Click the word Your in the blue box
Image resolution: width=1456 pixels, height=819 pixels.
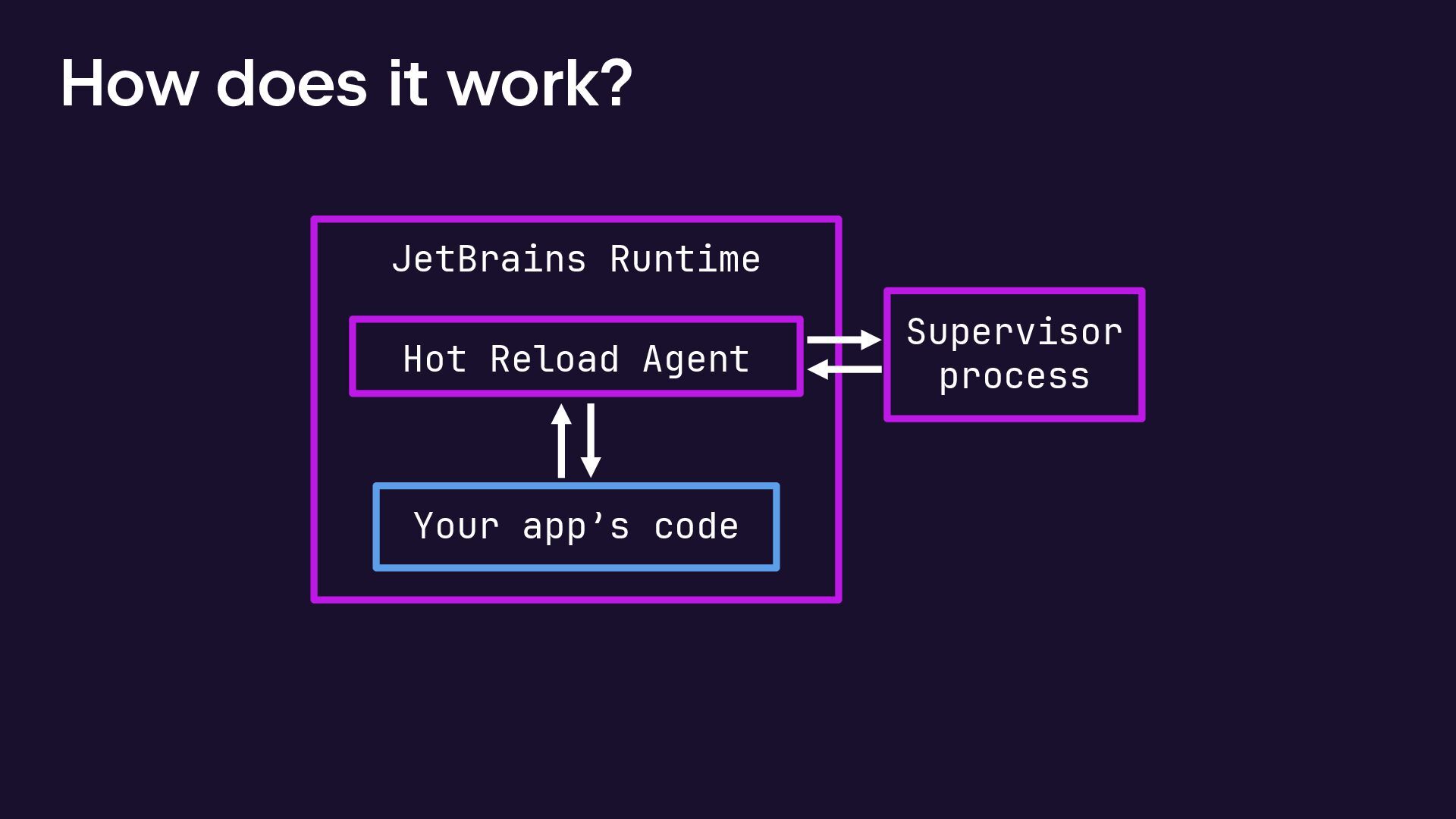pyautogui.click(x=457, y=526)
